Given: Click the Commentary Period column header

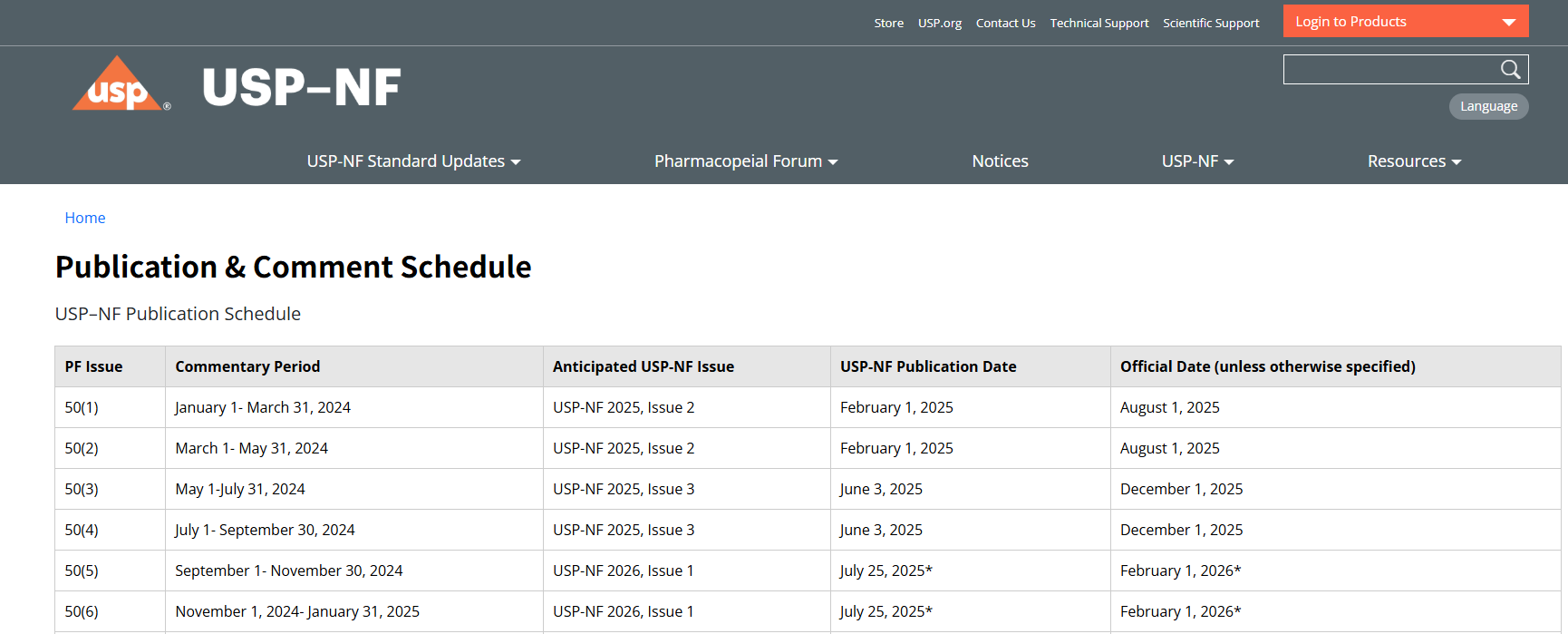Looking at the screenshot, I should pos(354,366).
